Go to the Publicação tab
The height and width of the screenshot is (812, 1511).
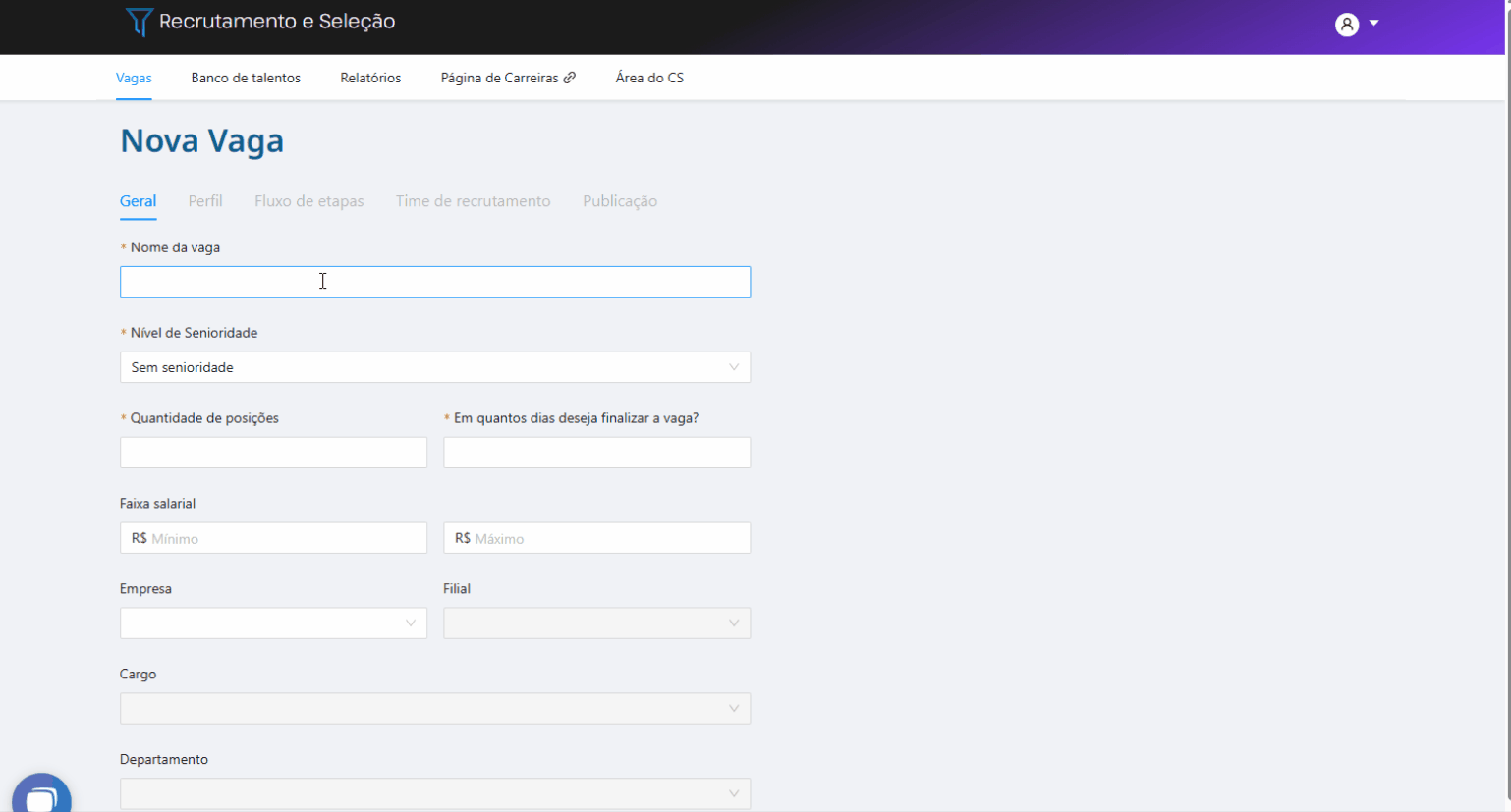point(620,201)
